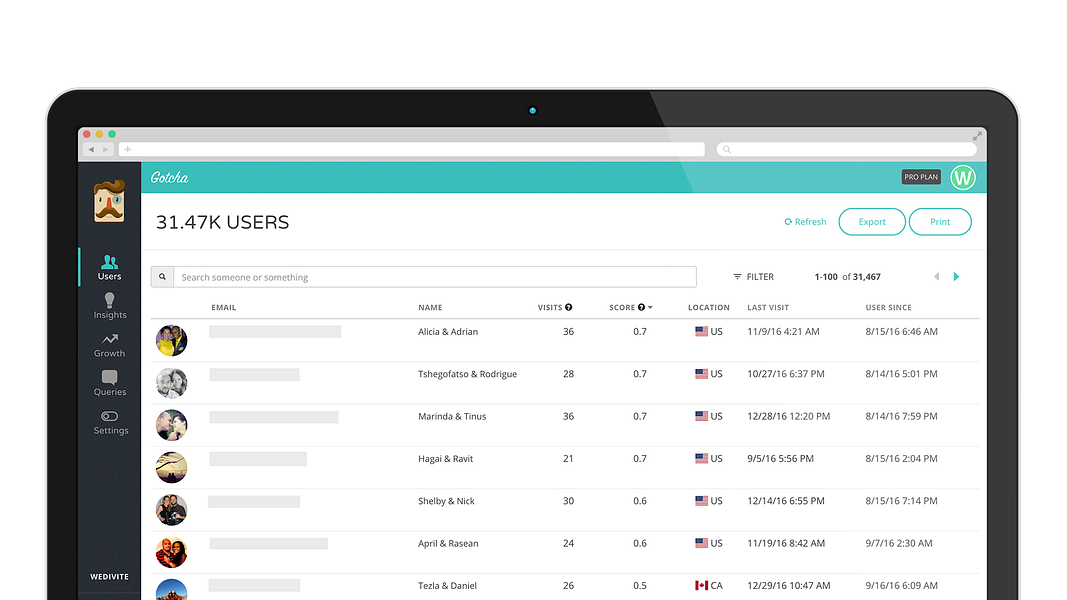Open Tshegofatso & Rodrigue's profile photo

pos(171,383)
